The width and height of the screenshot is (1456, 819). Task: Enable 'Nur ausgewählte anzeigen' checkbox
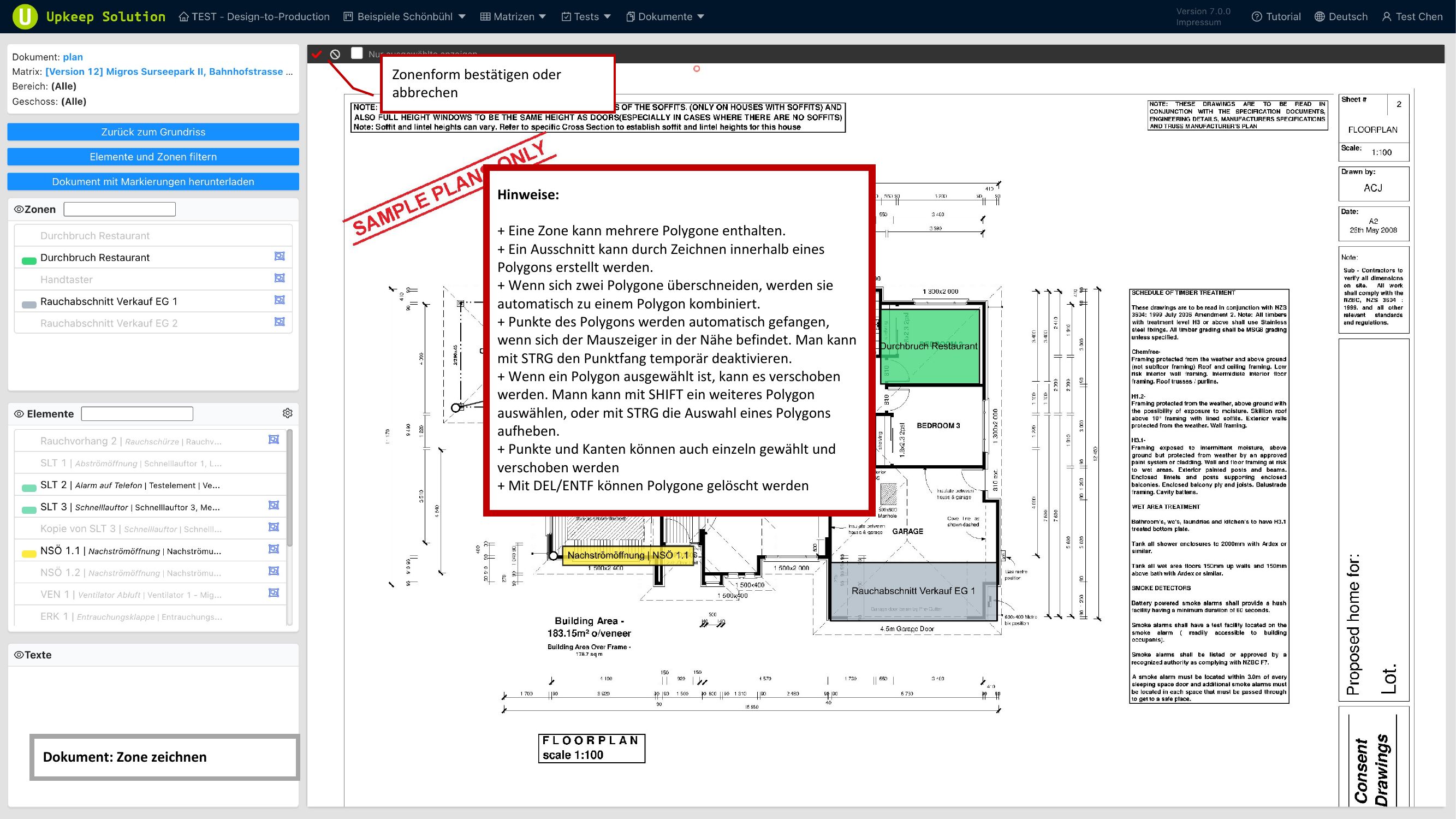(356, 54)
